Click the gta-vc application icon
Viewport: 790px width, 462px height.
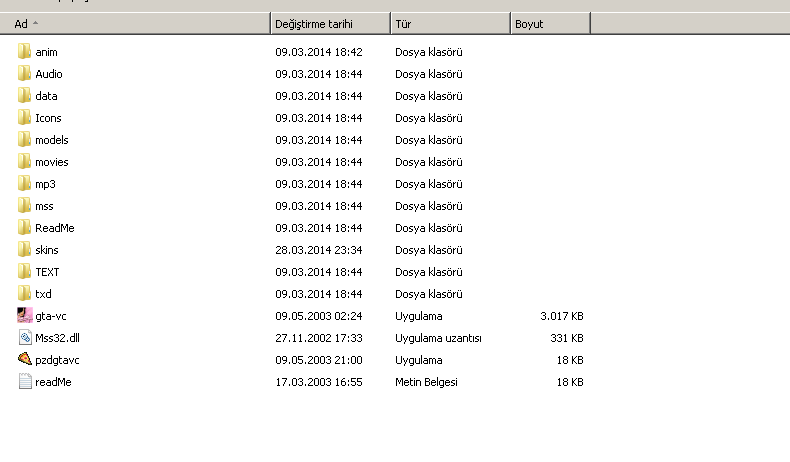point(25,315)
